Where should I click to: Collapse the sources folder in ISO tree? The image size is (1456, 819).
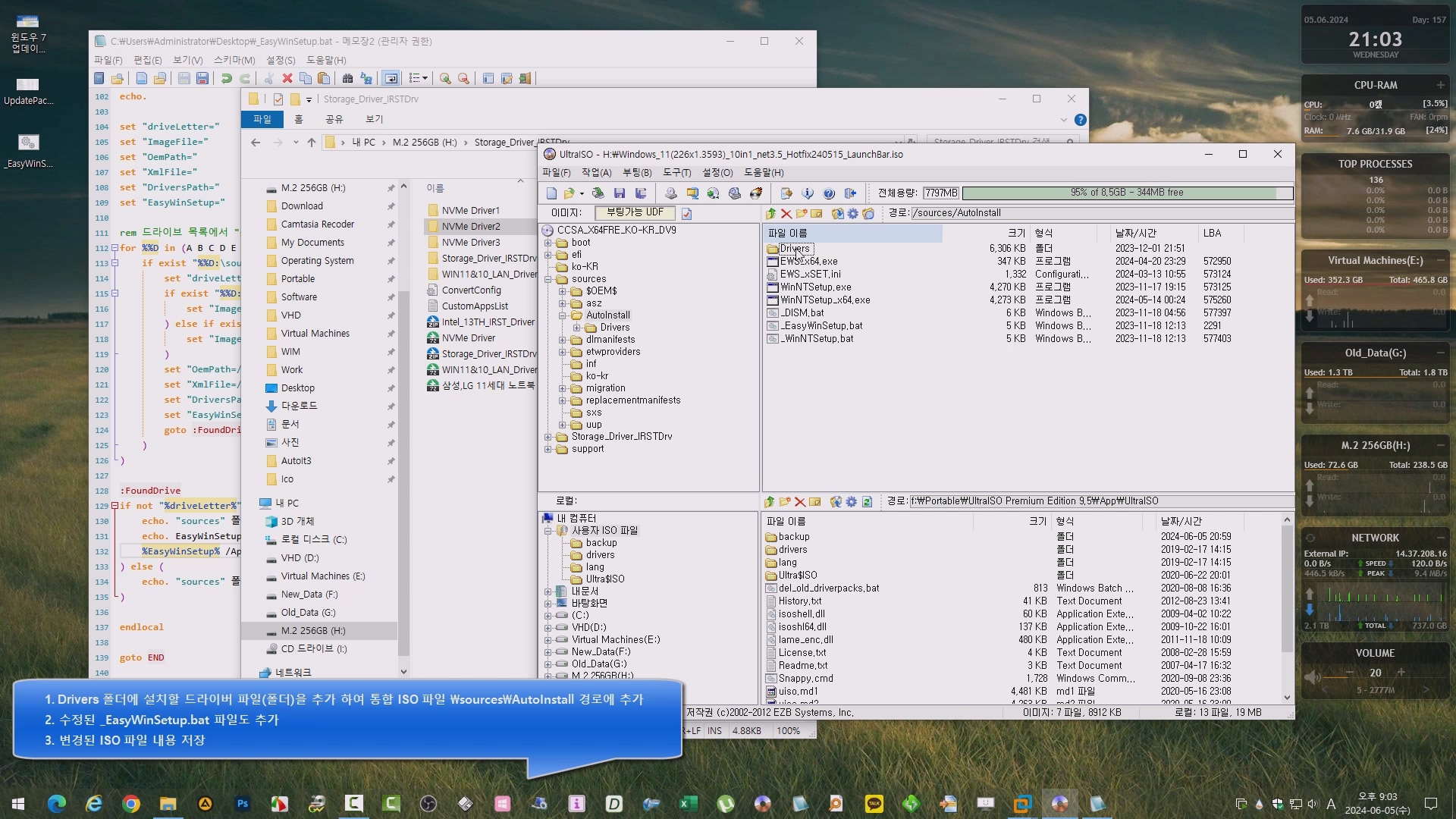(x=548, y=279)
